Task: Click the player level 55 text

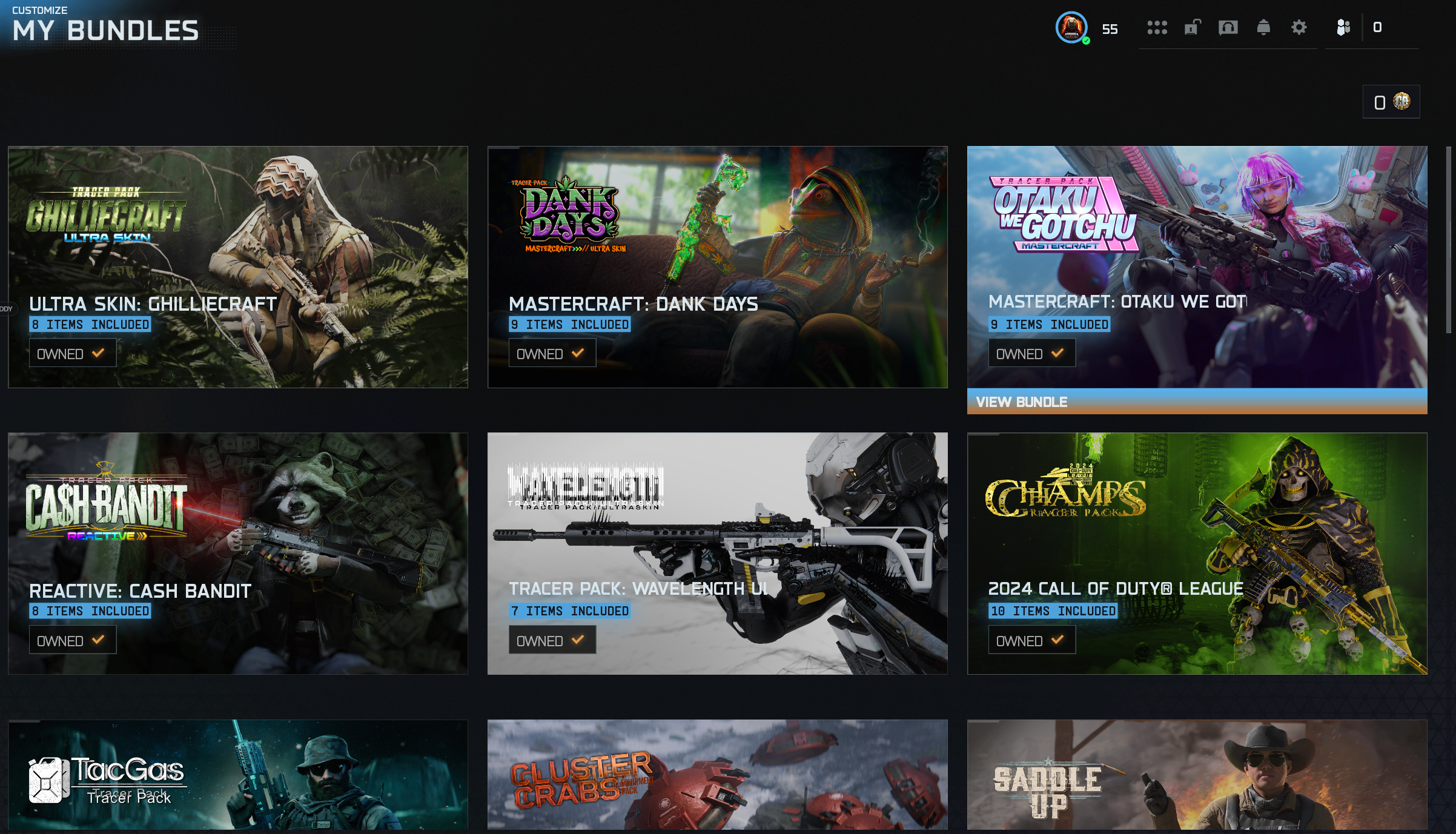Action: [x=1110, y=29]
